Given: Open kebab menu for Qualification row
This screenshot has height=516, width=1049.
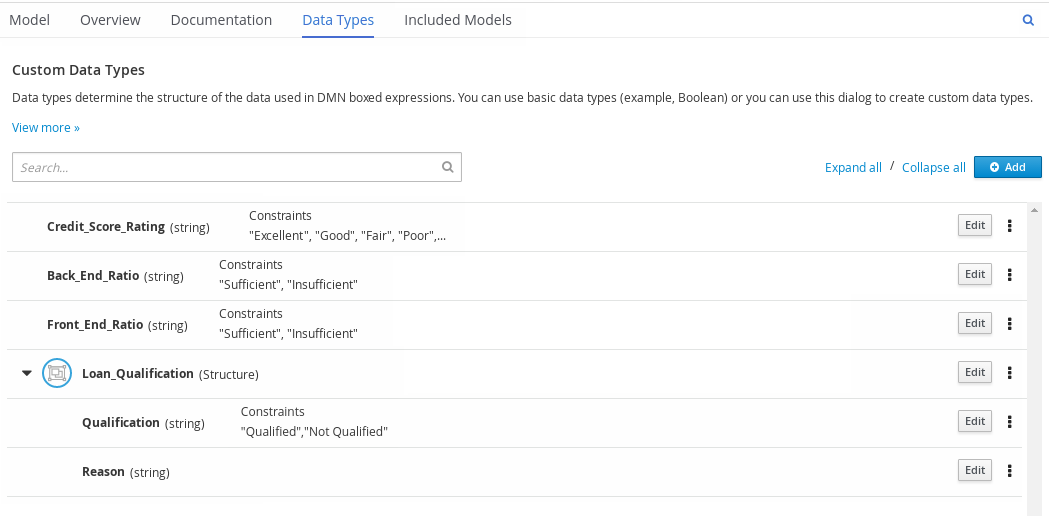Looking at the screenshot, I should pyautogui.click(x=1009, y=422).
